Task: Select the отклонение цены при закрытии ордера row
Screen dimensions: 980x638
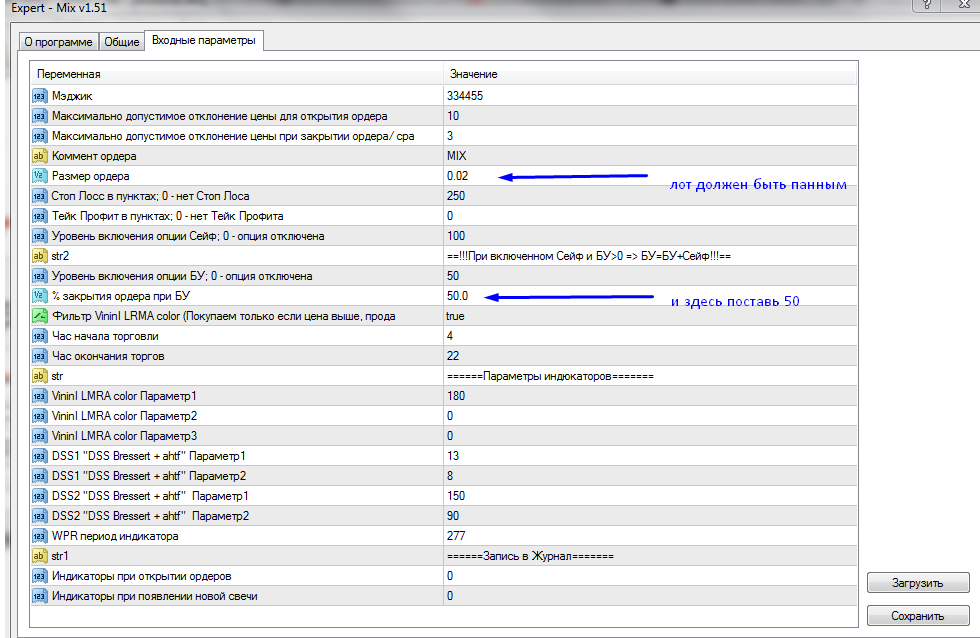Action: point(444,136)
